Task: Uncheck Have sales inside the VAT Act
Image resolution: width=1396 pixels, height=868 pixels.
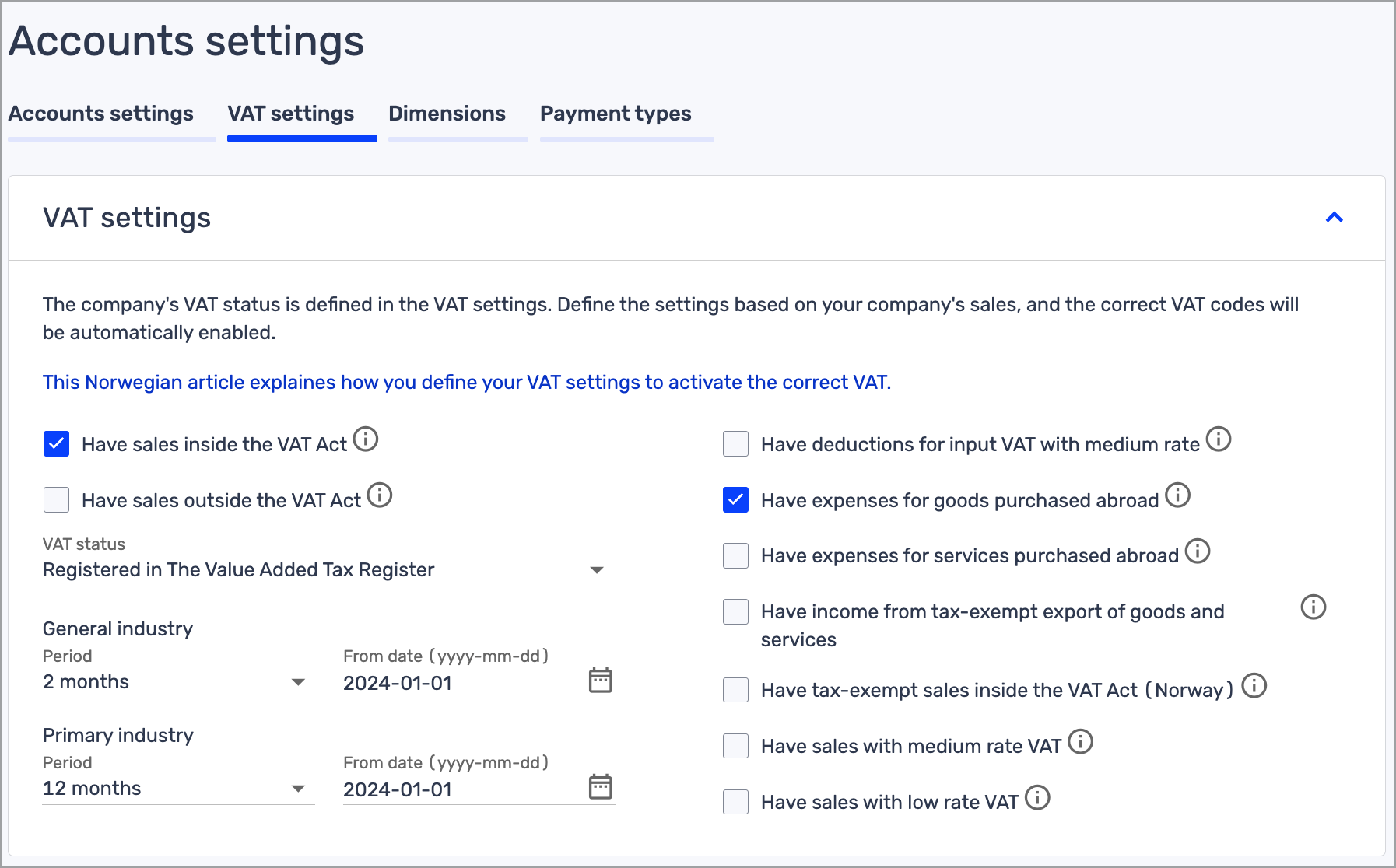Action: tap(57, 444)
